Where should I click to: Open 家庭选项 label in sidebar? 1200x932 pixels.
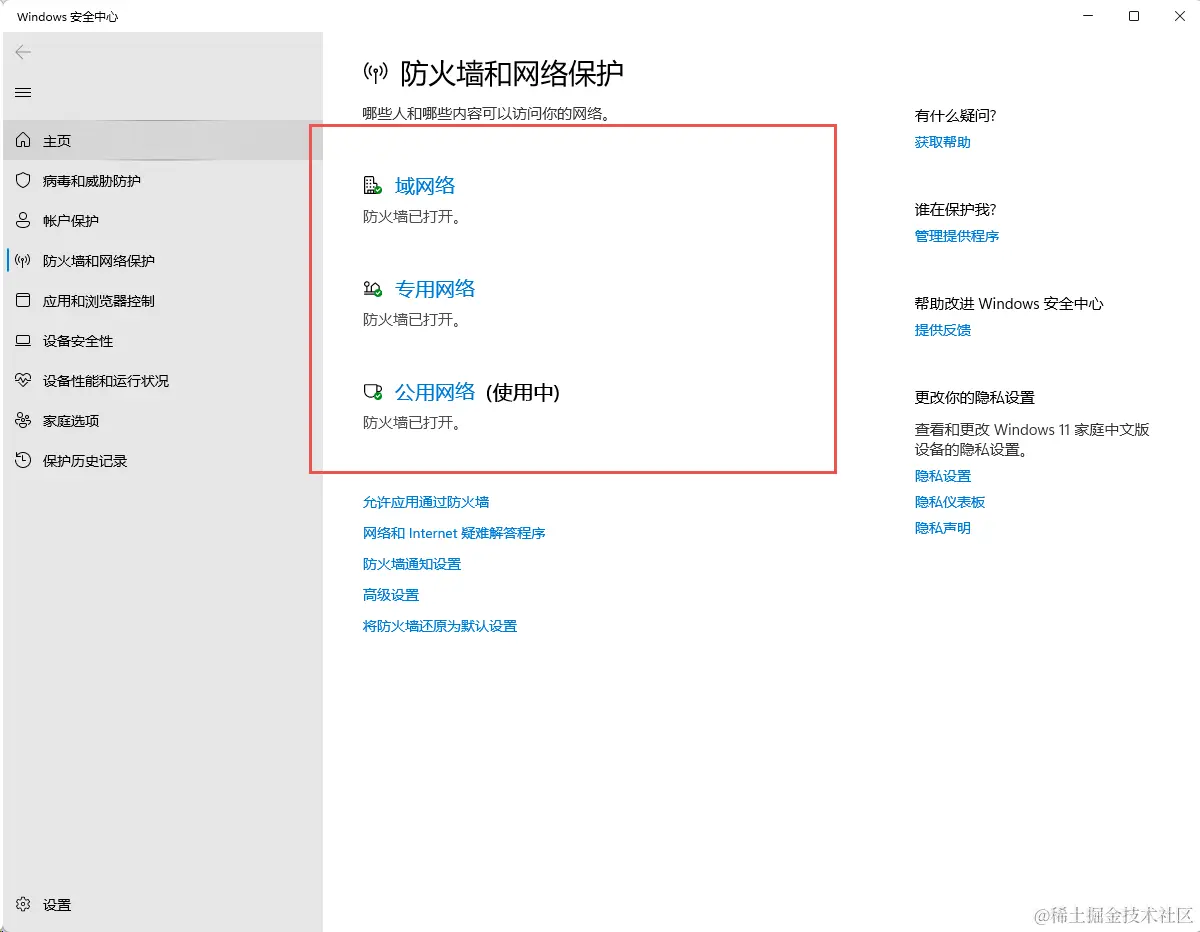71,421
